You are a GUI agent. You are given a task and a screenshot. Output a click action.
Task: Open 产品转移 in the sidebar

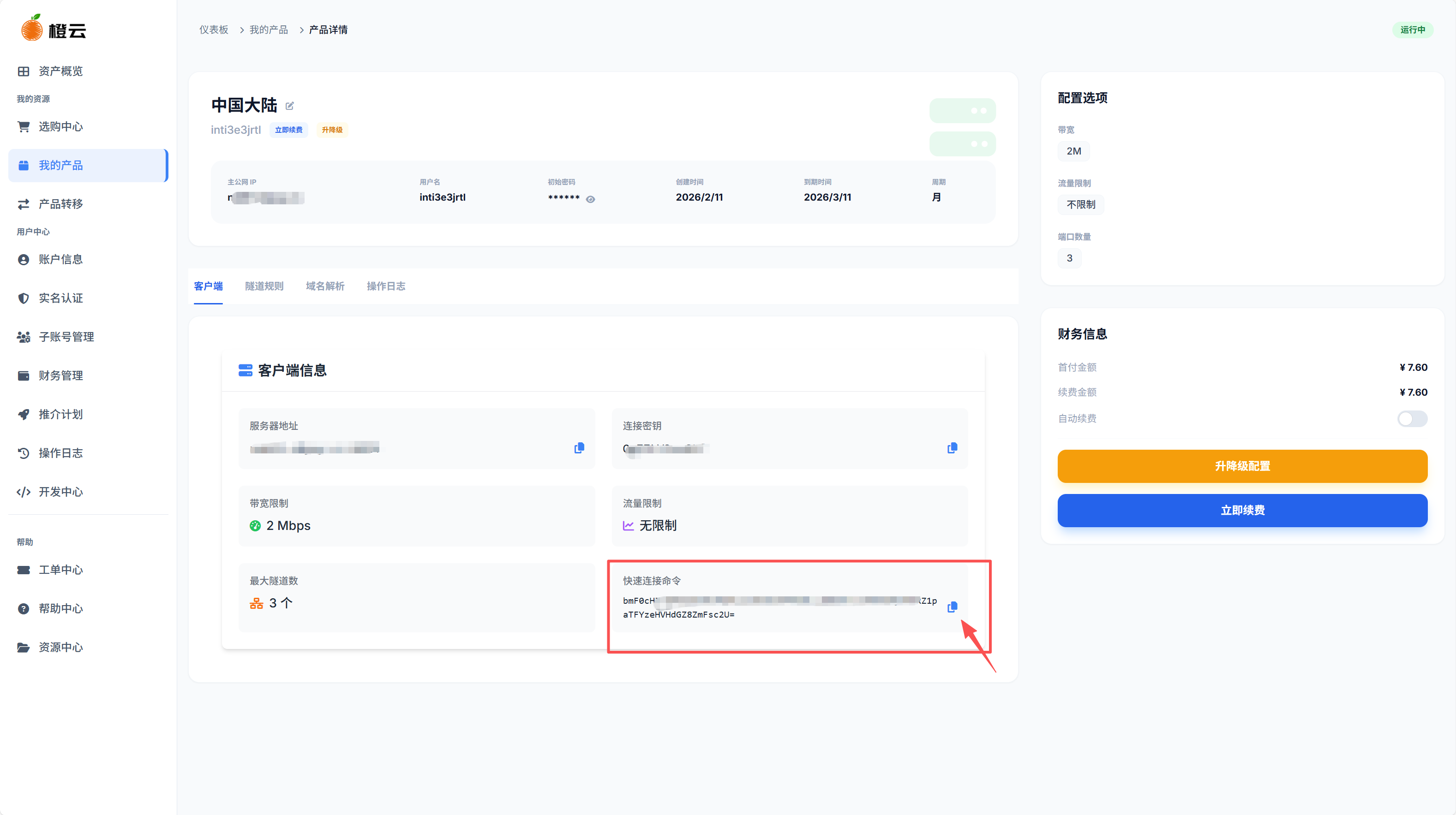point(60,204)
